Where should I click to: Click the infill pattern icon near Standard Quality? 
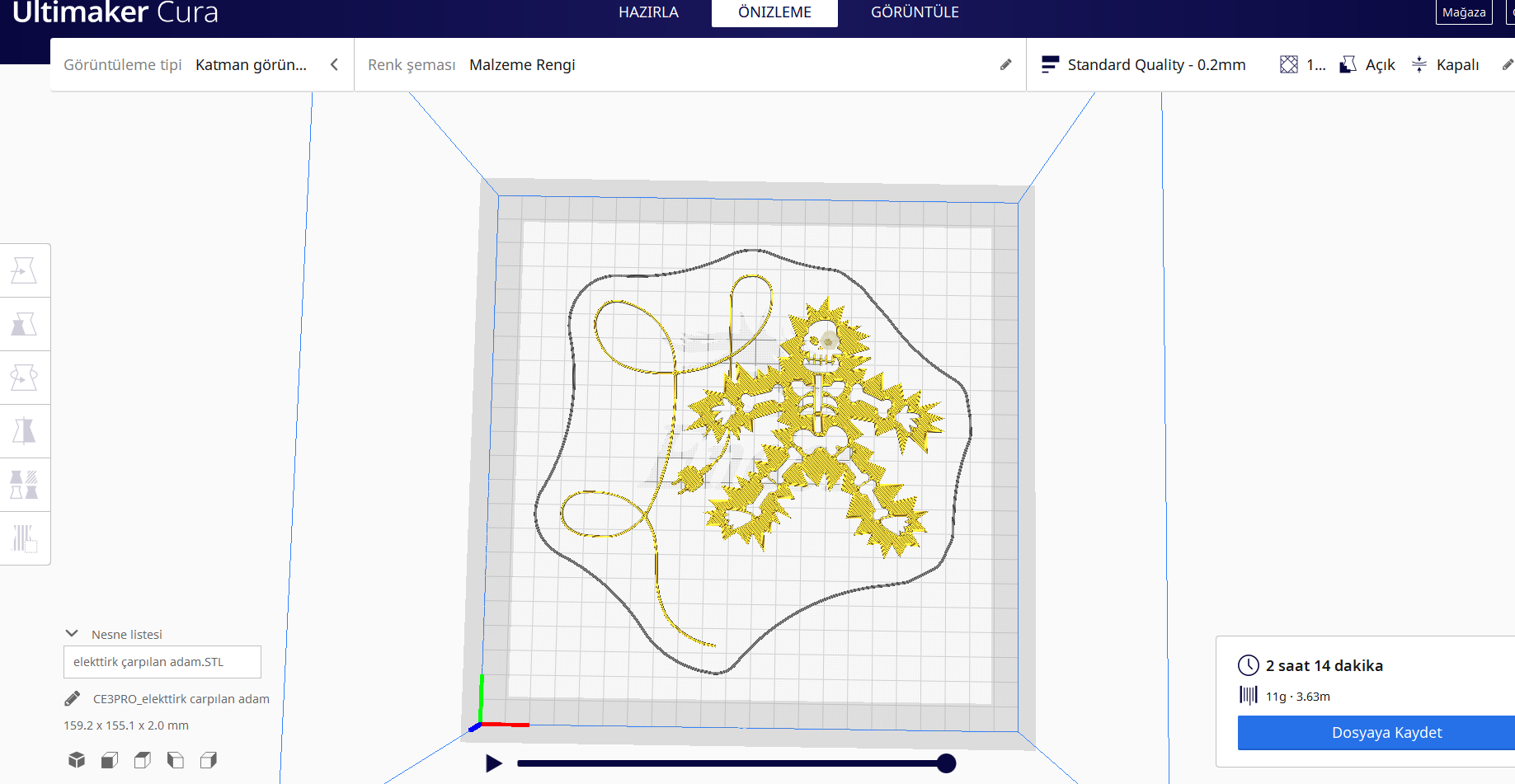click(1288, 64)
